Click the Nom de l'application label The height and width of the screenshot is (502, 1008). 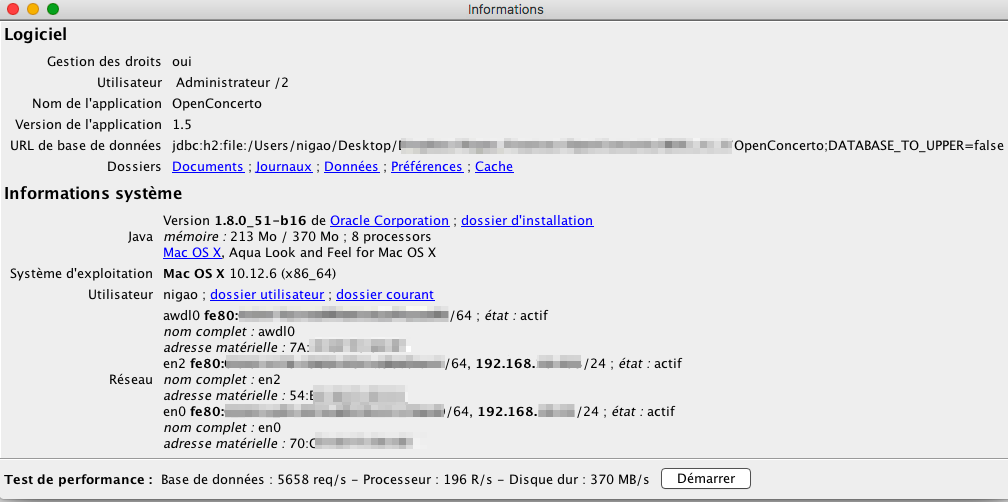coord(97,103)
